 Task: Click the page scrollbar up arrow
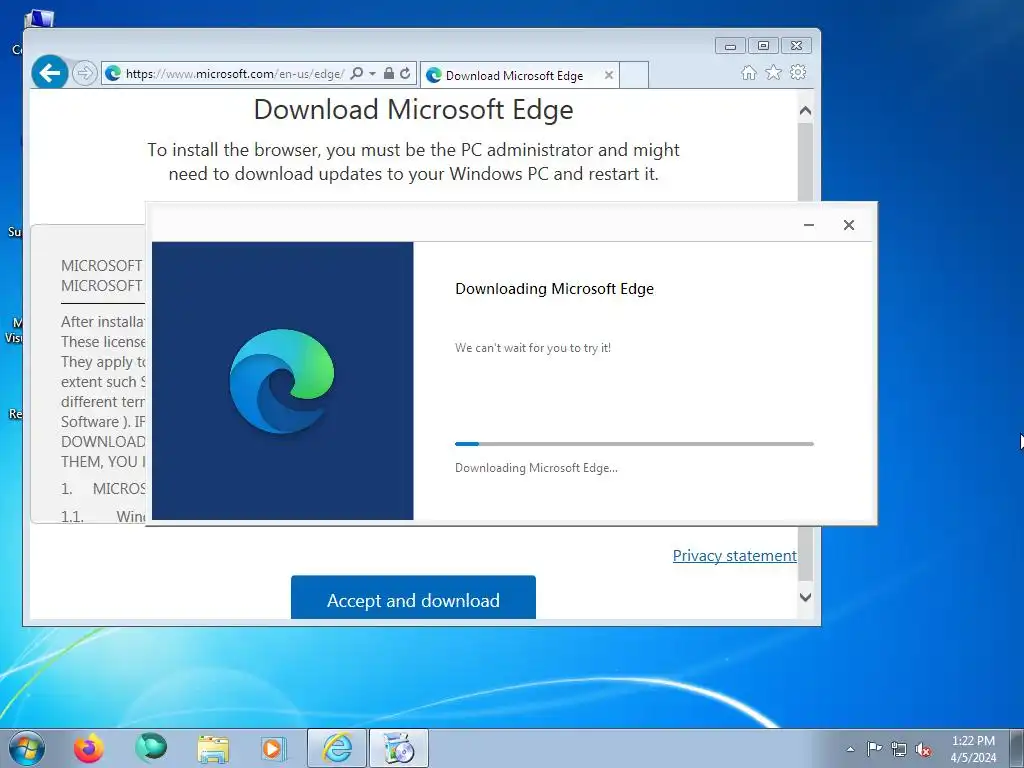[805, 110]
